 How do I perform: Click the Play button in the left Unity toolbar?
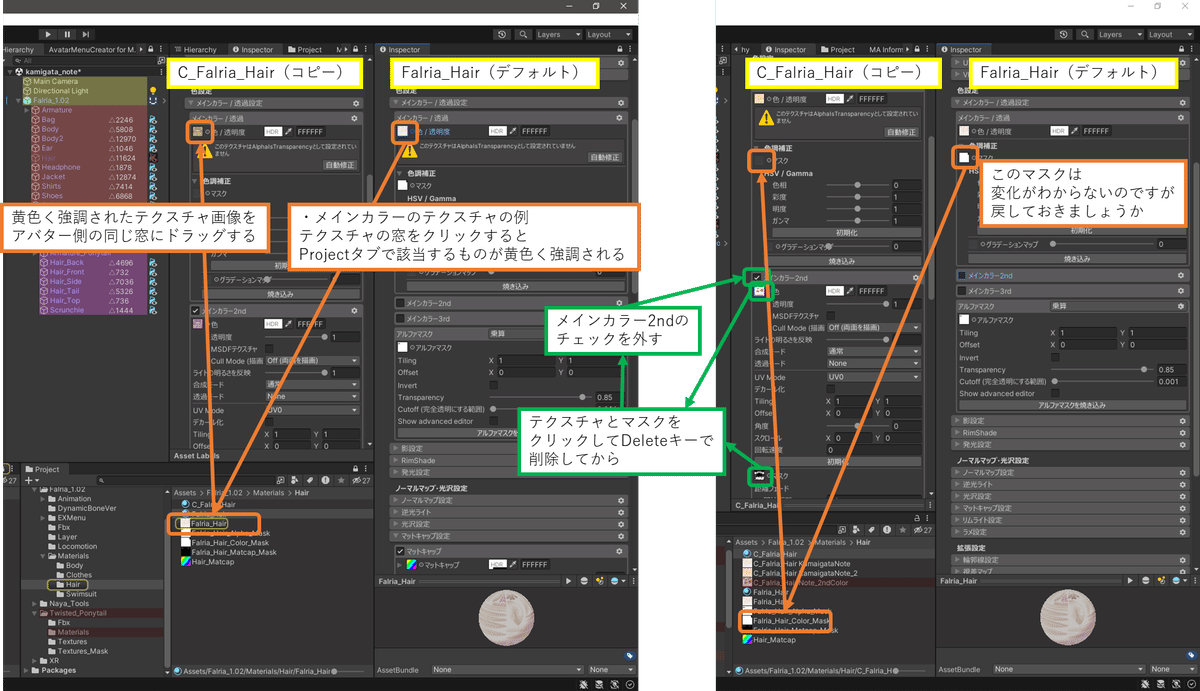(46, 34)
